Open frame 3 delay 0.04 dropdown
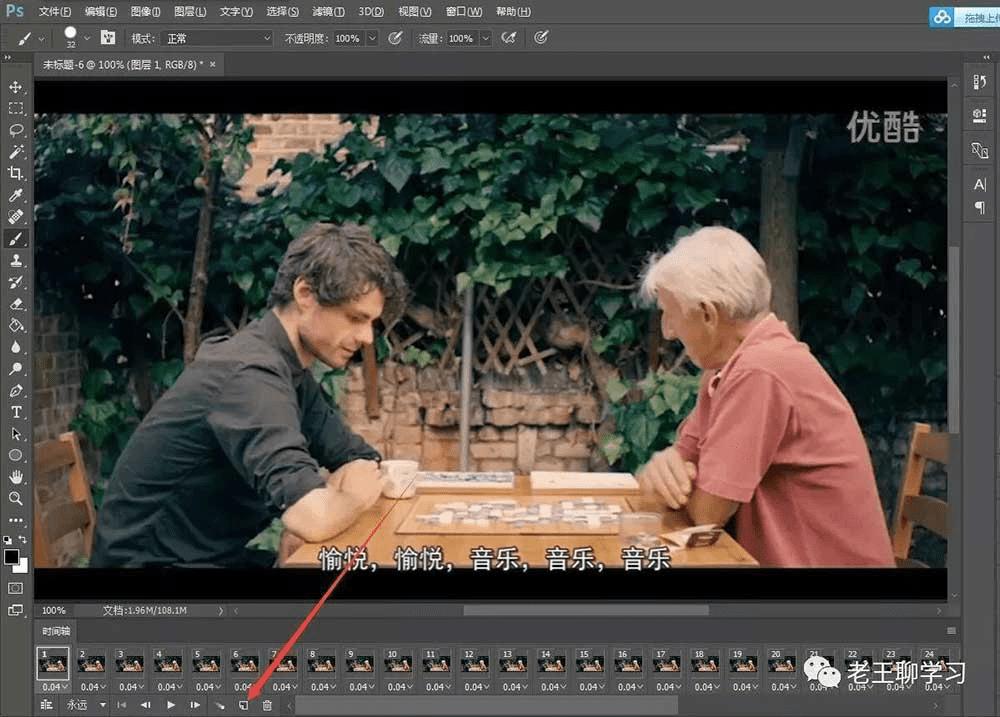Image resolution: width=1000 pixels, height=717 pixels. [x=131, y=687]
